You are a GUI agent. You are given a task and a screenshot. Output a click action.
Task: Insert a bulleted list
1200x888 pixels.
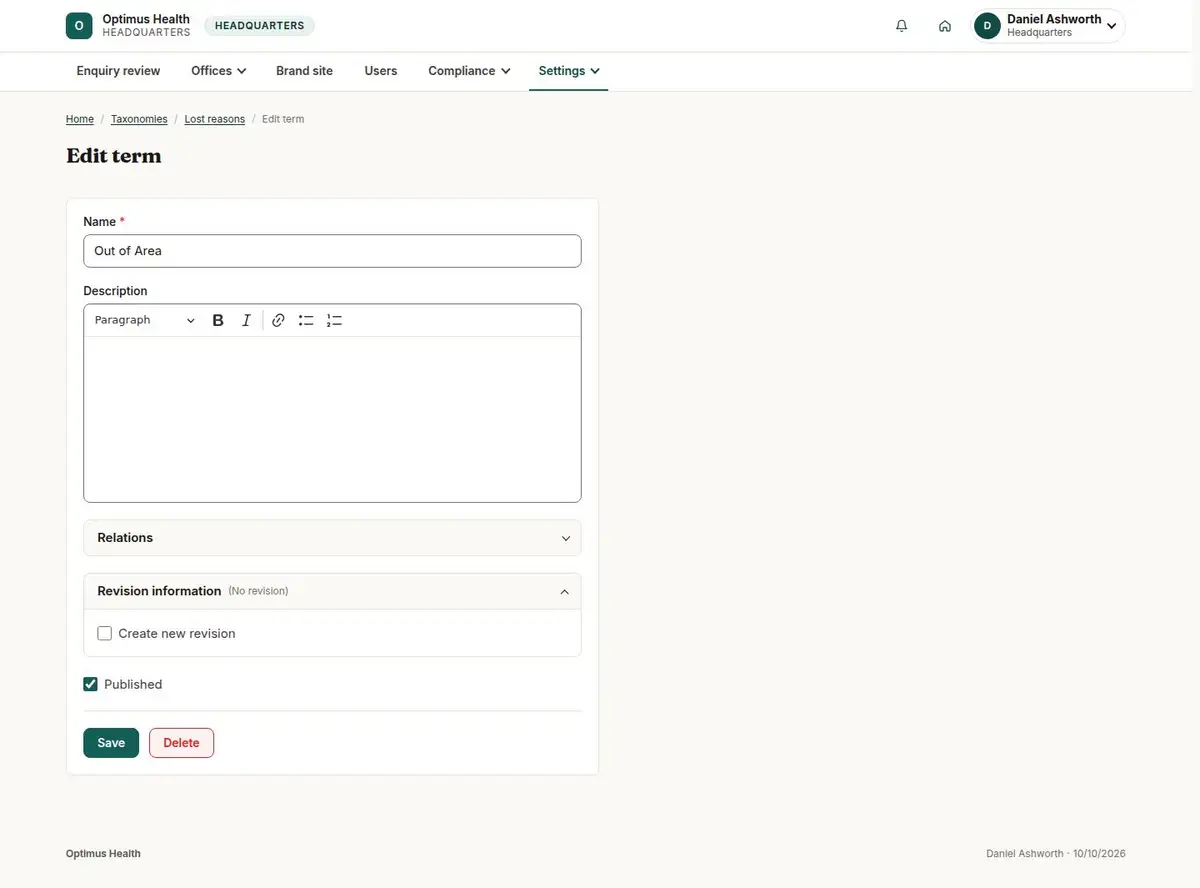pos(306,320)
